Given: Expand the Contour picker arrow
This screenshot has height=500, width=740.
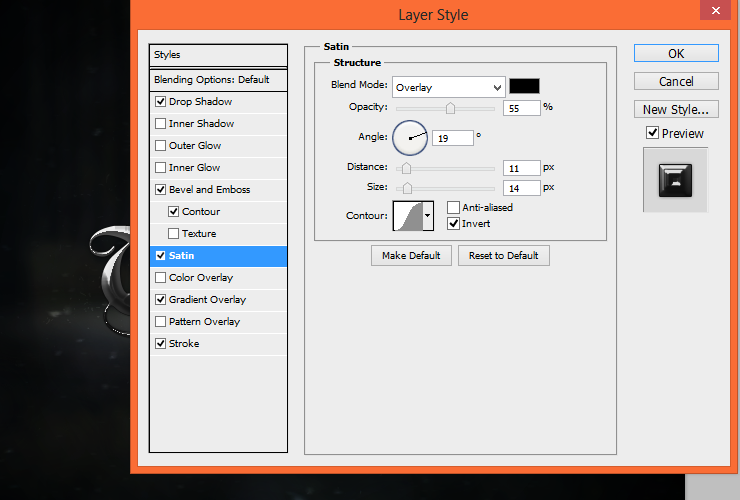Looking at the screenshot, I should click(428, 216).
